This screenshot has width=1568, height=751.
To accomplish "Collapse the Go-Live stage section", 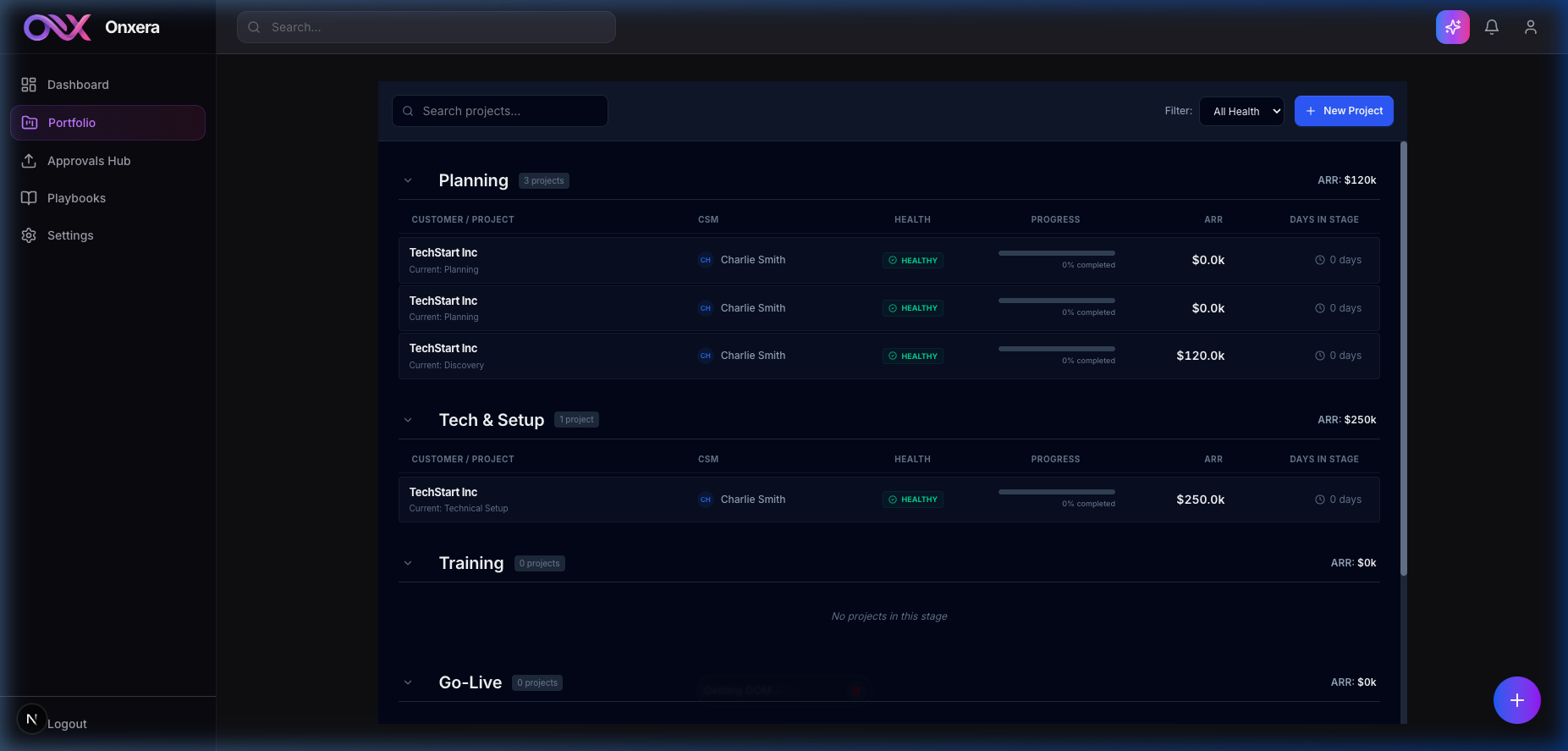I will coord(408,682).
